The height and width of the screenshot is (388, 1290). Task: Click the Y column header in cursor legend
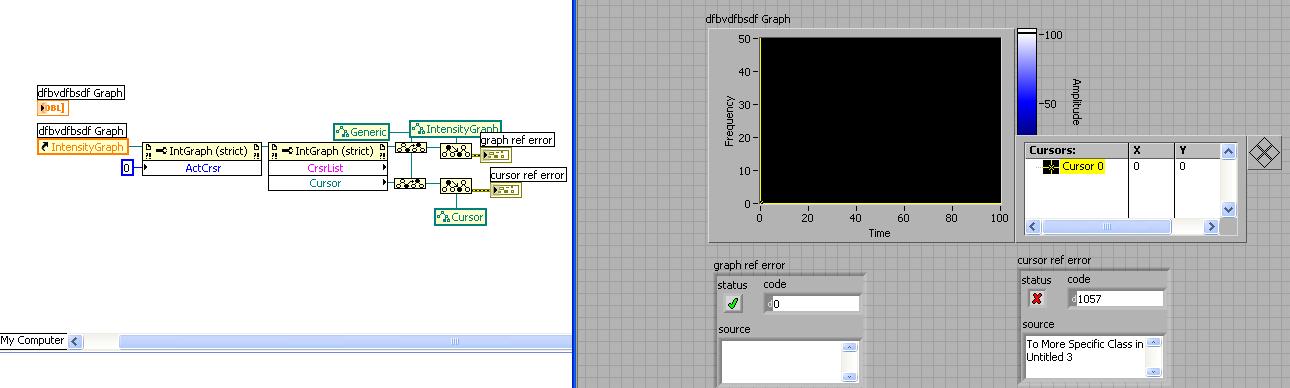point(1198,150)
